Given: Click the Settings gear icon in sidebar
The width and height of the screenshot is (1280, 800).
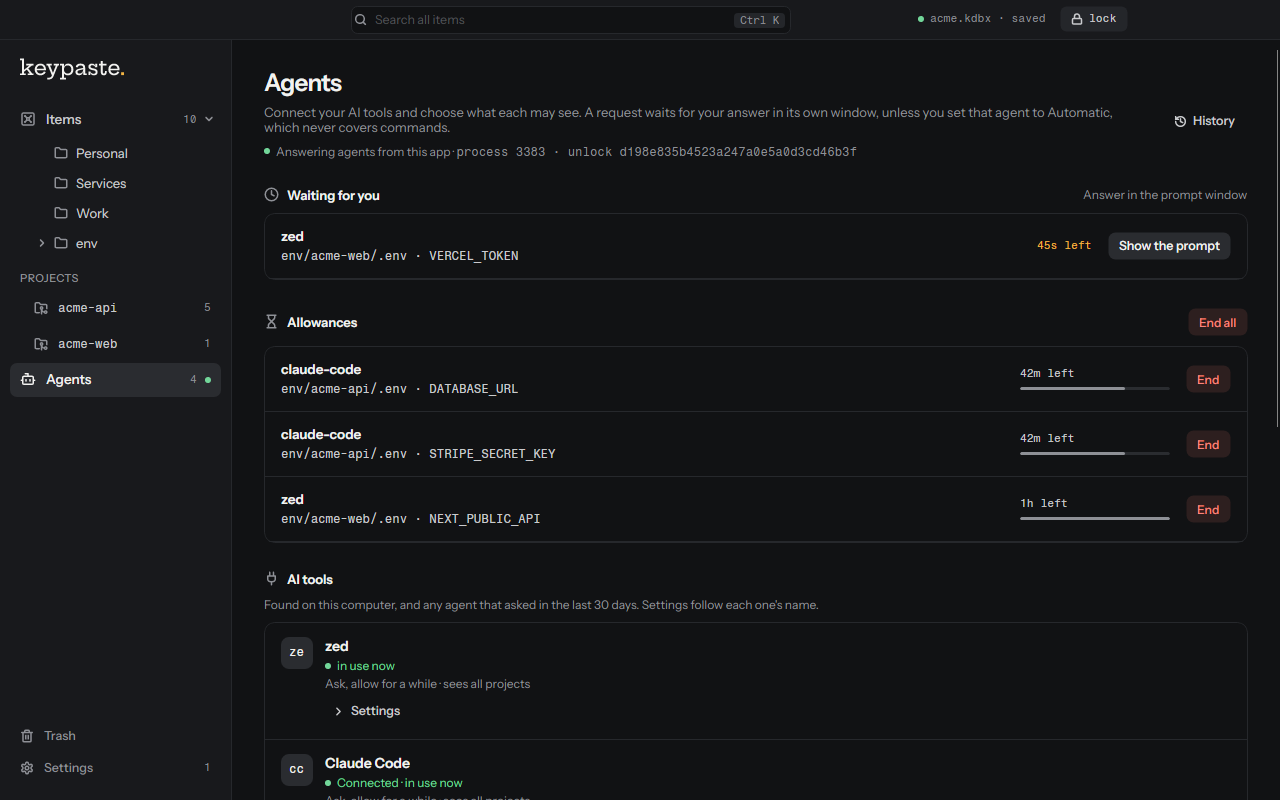Looking at the screenshot, I should [27, 768].
